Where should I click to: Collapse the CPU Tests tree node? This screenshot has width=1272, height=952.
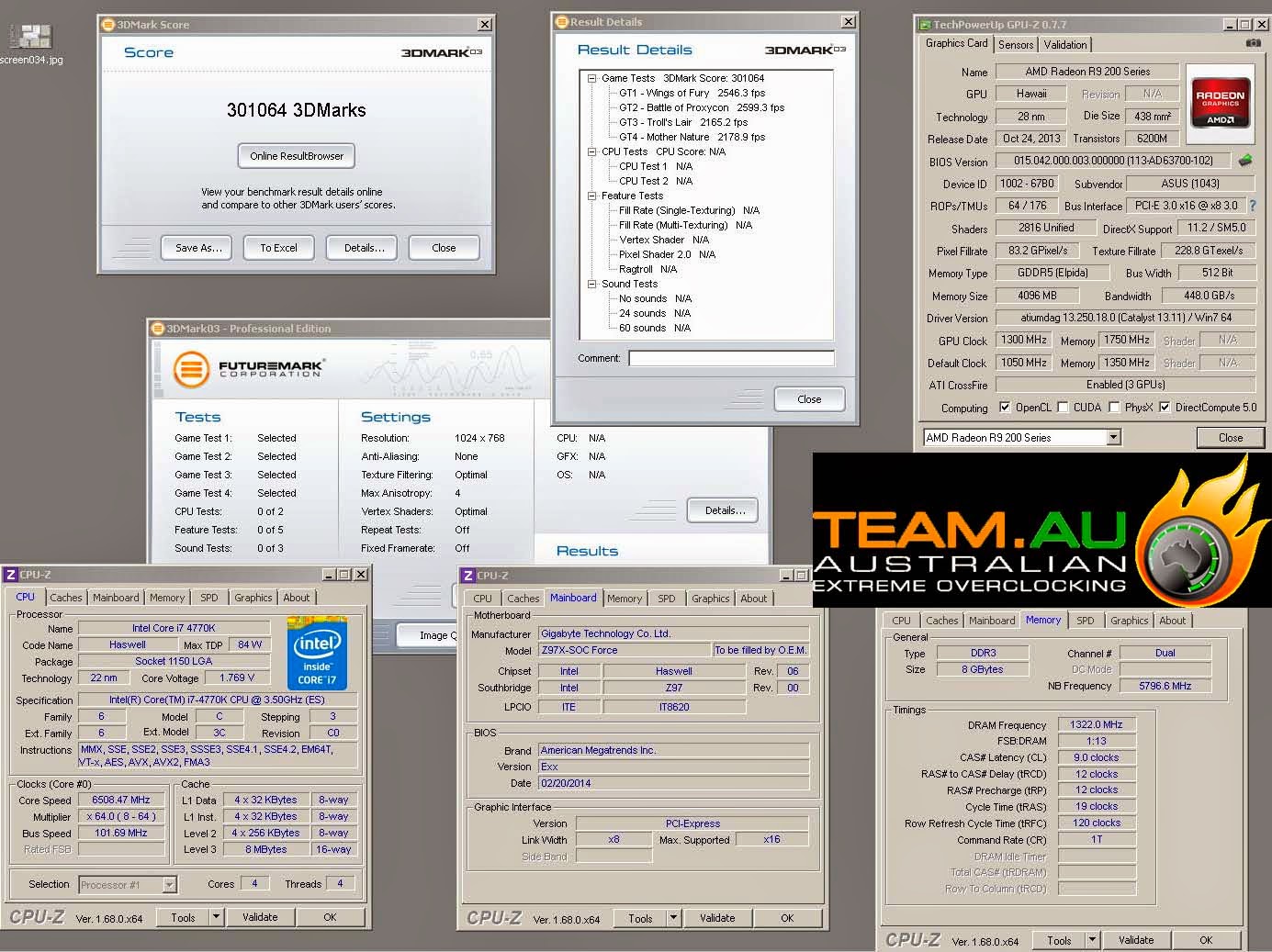click(x=592, y=152)
